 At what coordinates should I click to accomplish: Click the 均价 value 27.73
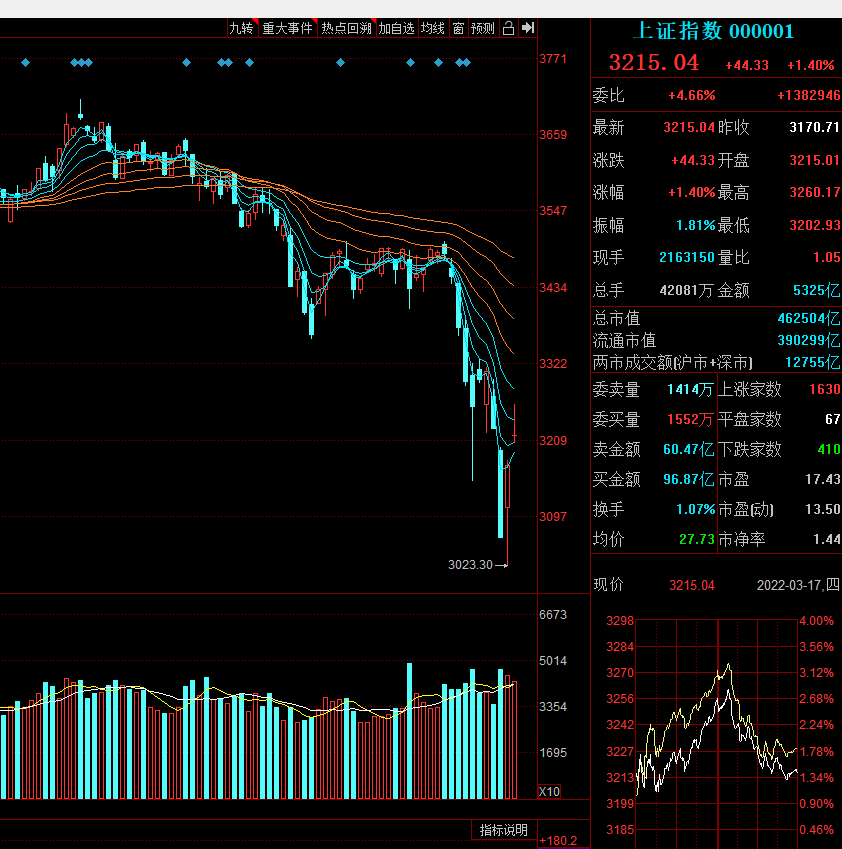click(697, 539)
